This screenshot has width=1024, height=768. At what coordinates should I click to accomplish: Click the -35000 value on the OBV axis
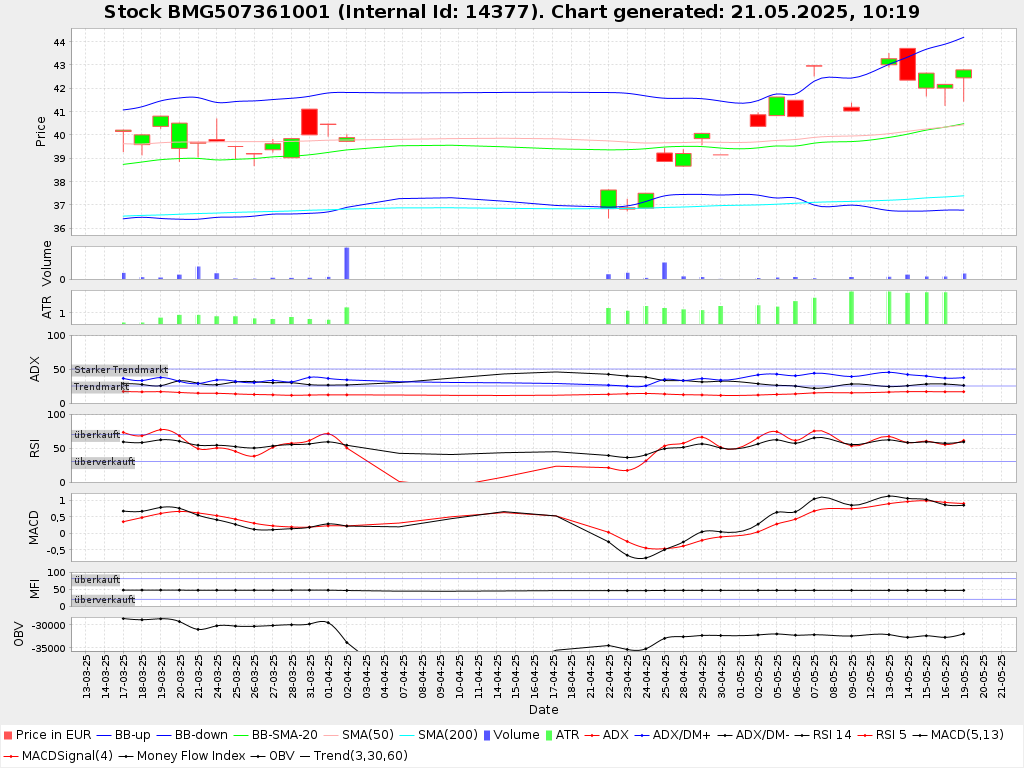(x=48, y=648)
